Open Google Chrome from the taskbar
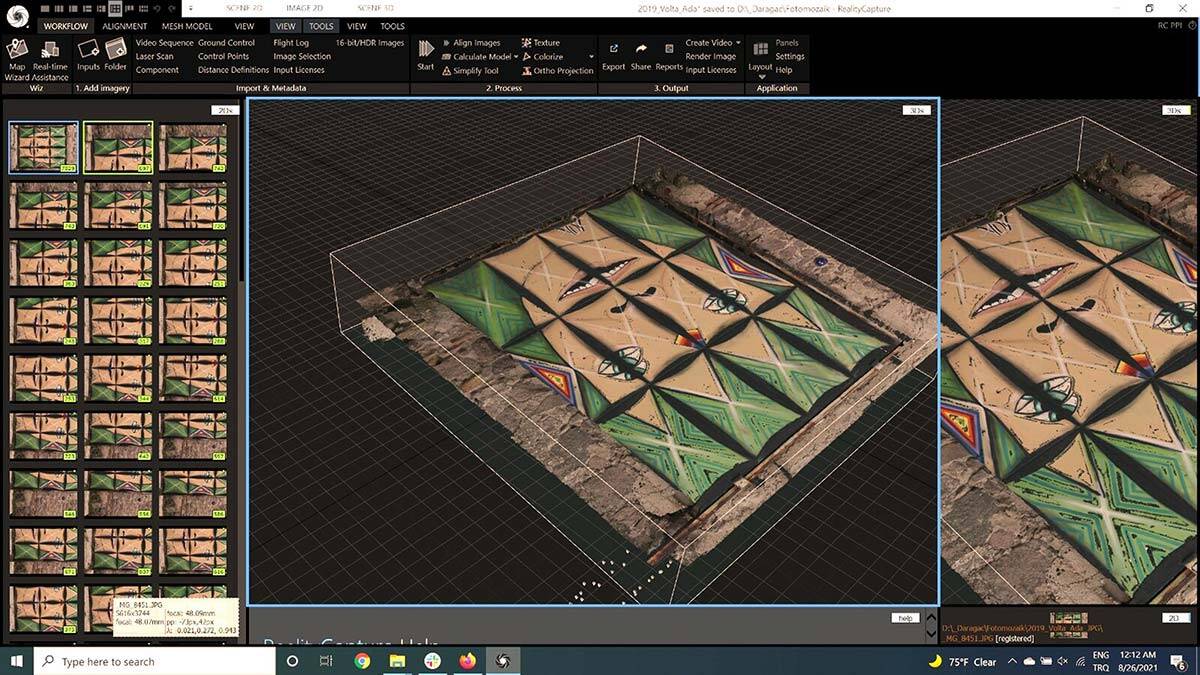 click(x=362, y=661)
